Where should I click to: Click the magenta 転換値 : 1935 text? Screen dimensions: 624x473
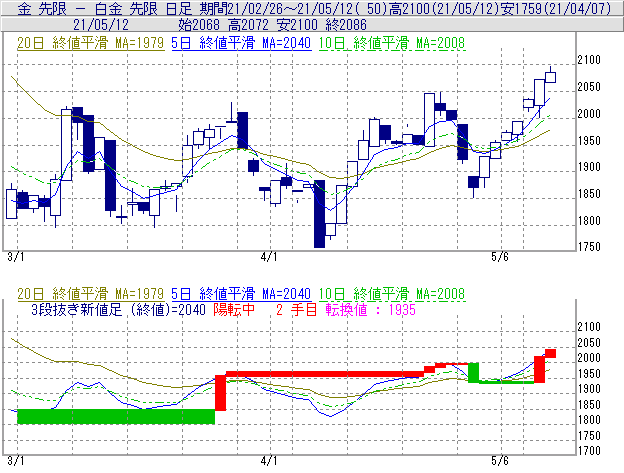pyautogui.click(x=370, y=310)
